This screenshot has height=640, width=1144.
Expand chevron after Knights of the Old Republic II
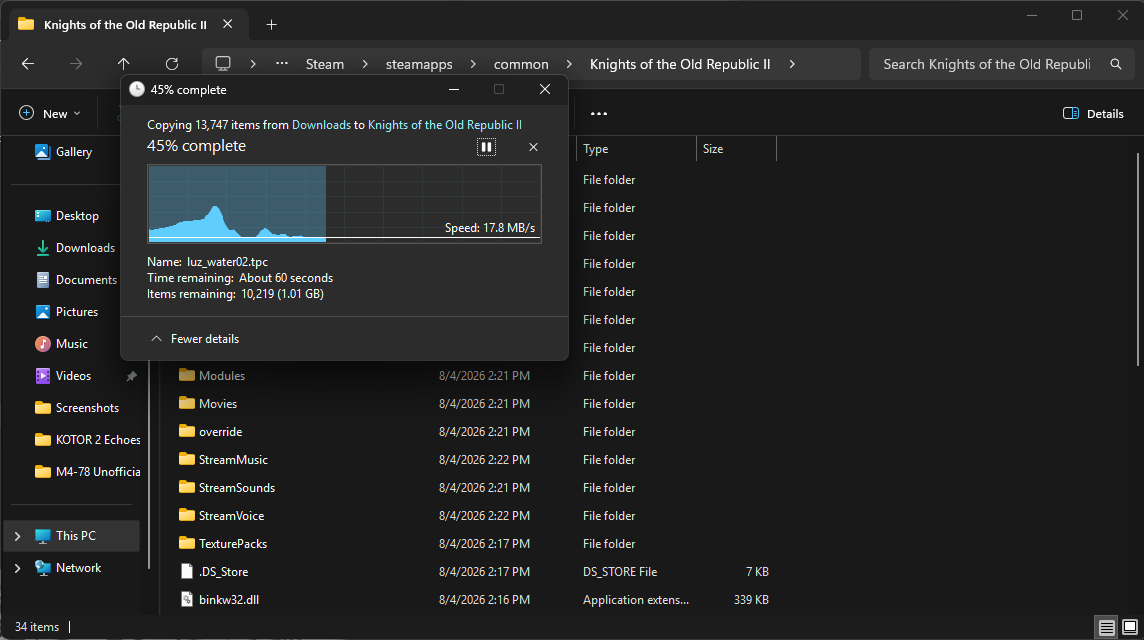click(x=792, y=64)
